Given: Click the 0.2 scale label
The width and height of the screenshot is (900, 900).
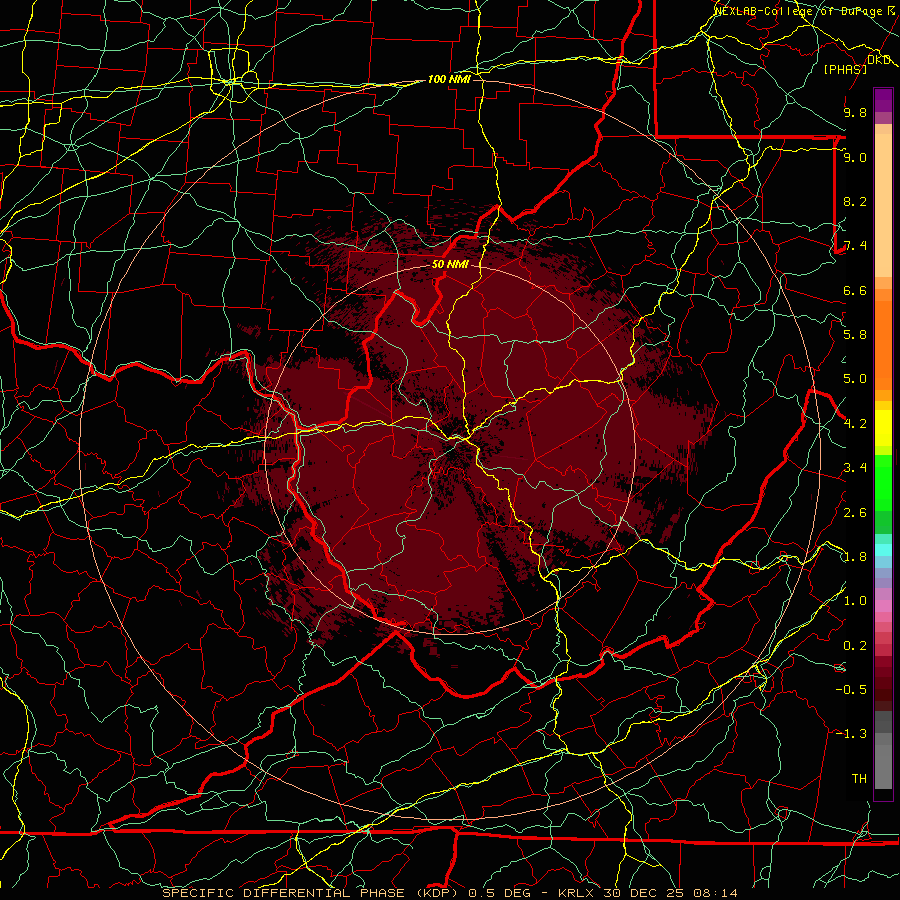Looking at the screenshot, I should coord(855,646).
